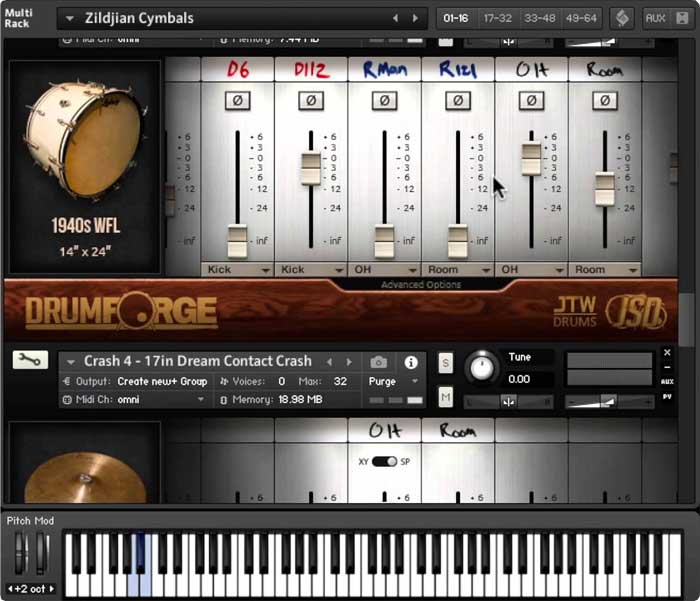
Task: Open Advanced Options tab
Action: click(x=421, y=284)
